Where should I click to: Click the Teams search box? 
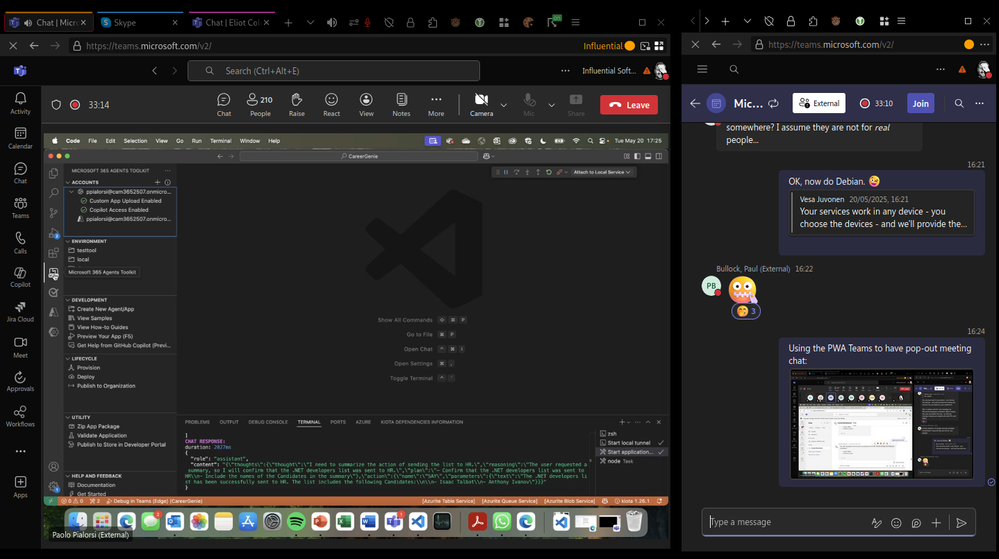pyautogui.click(x=334, y=71)
